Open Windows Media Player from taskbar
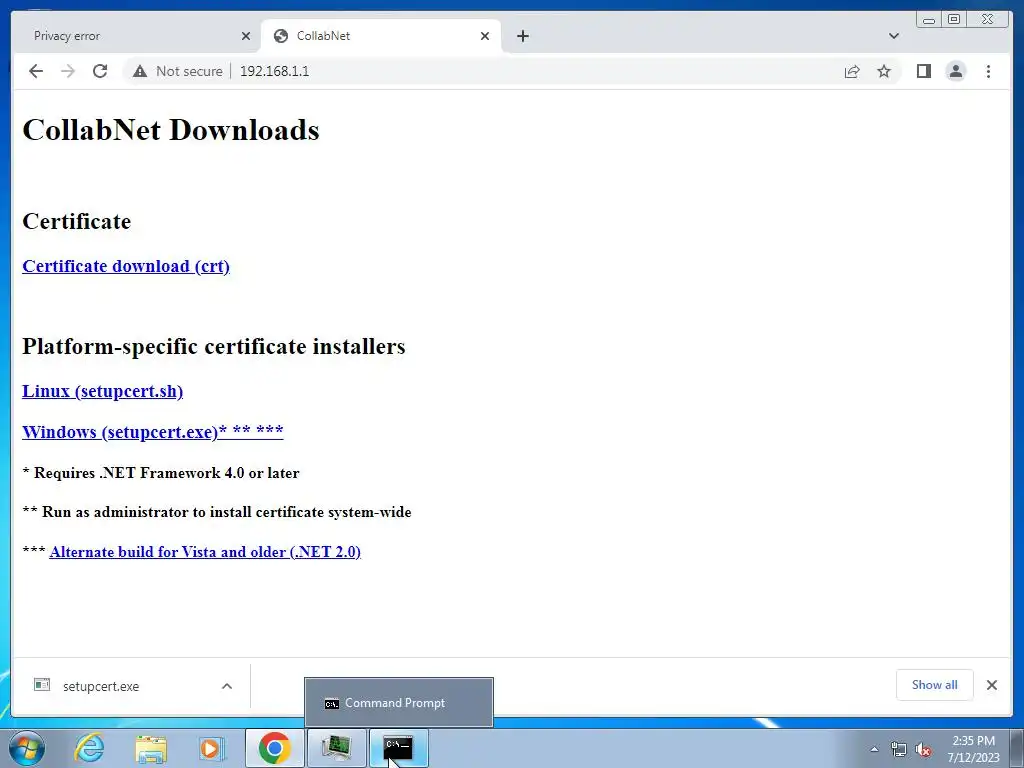 [x=212, y=748]
